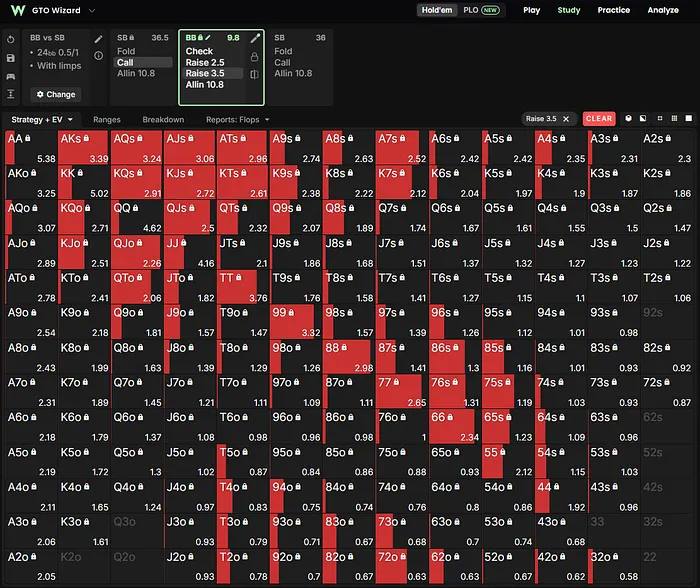Screen dimensions: 700x588
Task: Click the pencil icon beside BB vs SB
Action: tap(98, 39)
